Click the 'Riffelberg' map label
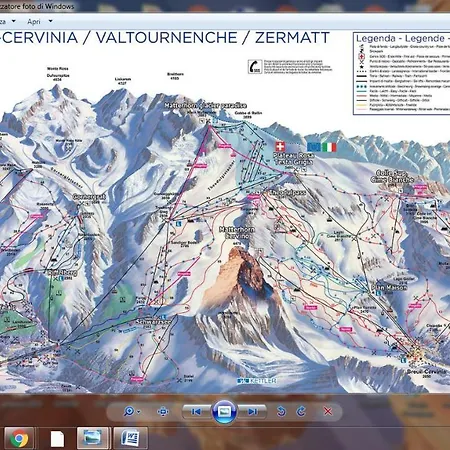Image resolution: width=450 pixels, height=450 pixels. [x=62, y=272]
